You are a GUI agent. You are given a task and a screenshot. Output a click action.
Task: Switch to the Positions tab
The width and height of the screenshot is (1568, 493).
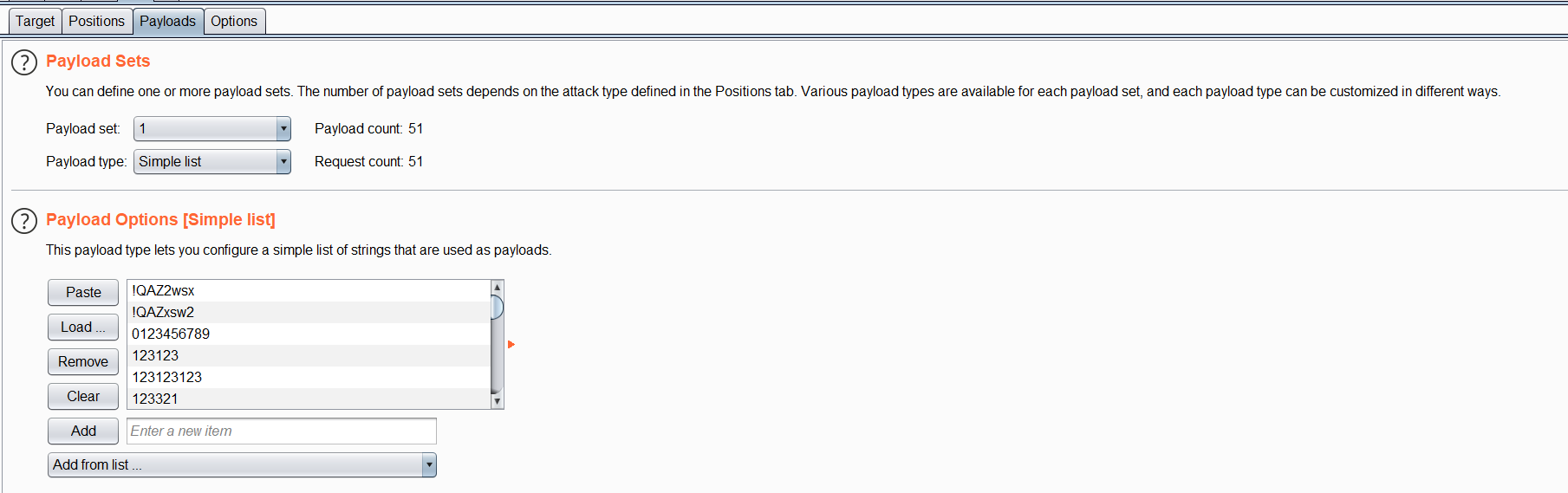click(x=96, y=21)
